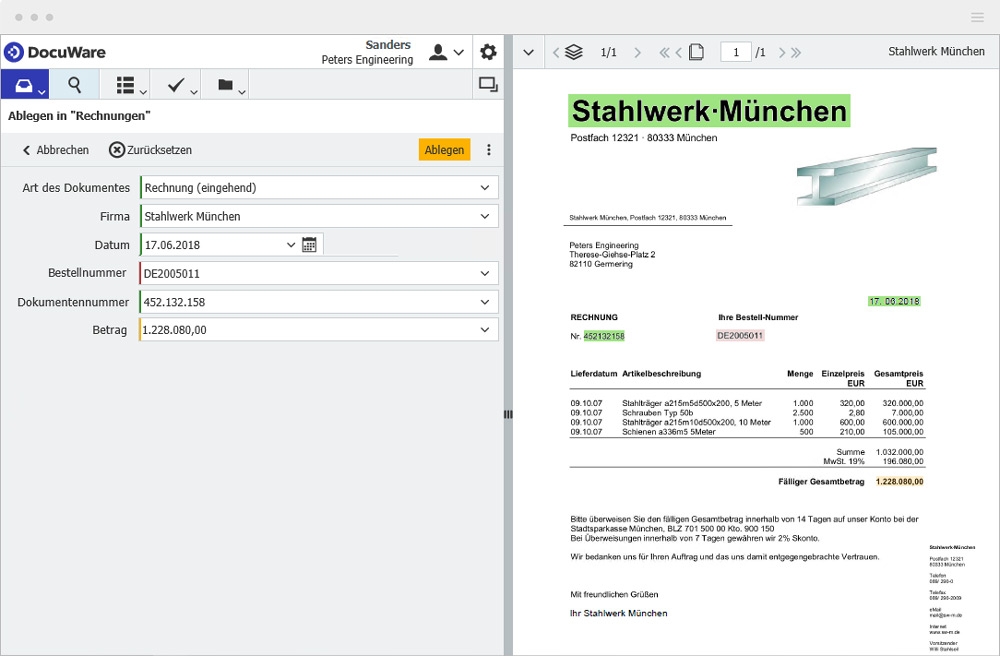Click highlighted Stahlwerk München heading in invoice
Image resolution: width=1000 pixels, height=656 pixels.
tap(709, 111)
